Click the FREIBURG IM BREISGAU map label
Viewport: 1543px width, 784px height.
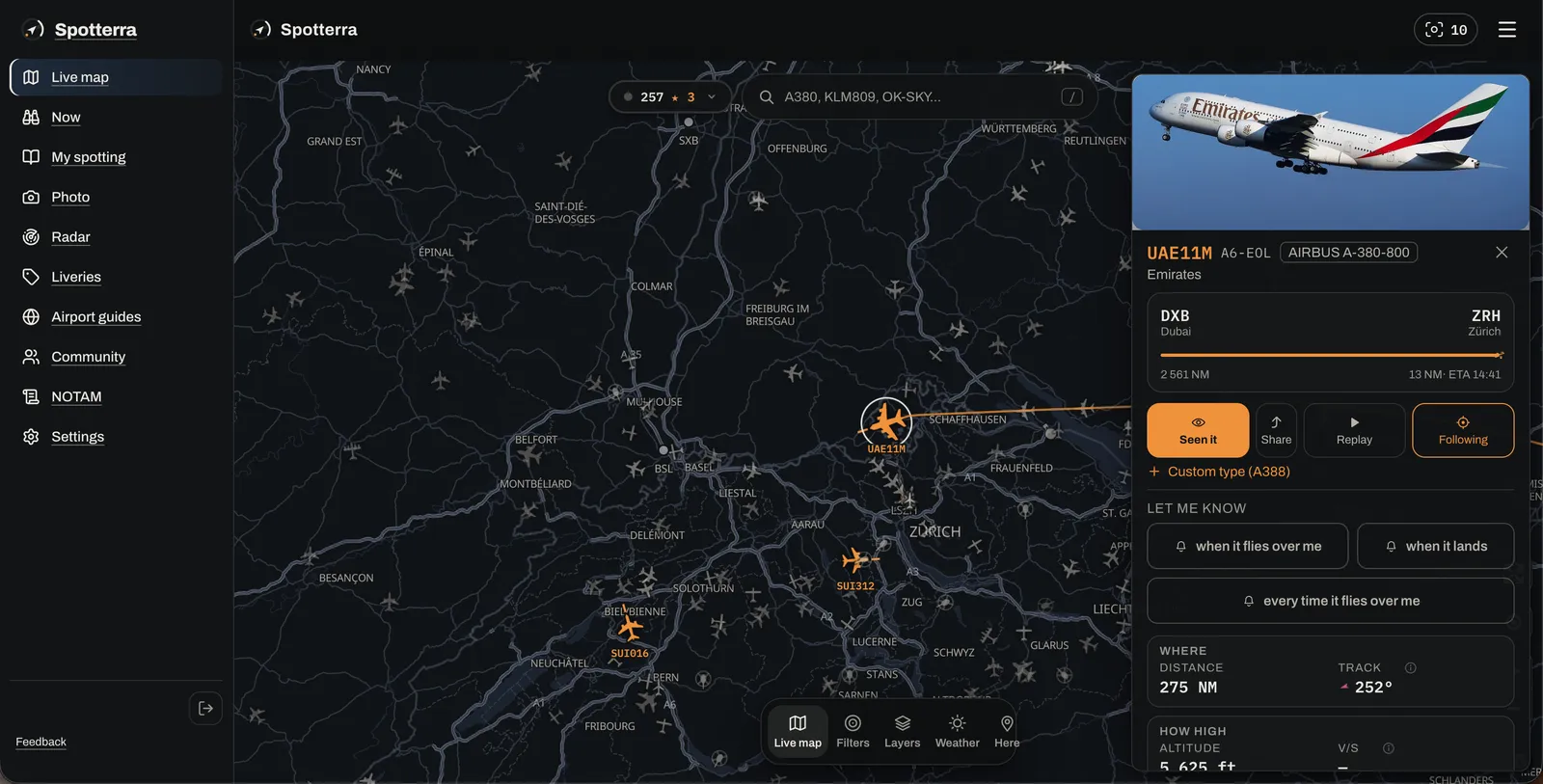pyautogui.click(x=777, y=315)
